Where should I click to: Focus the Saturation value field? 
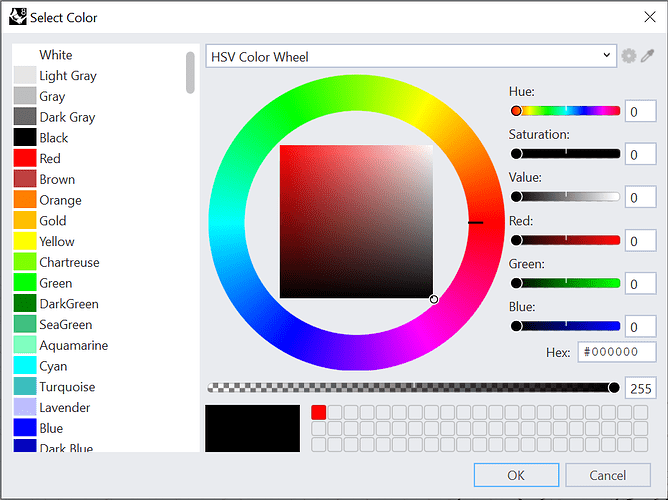[x=640, y=154]
